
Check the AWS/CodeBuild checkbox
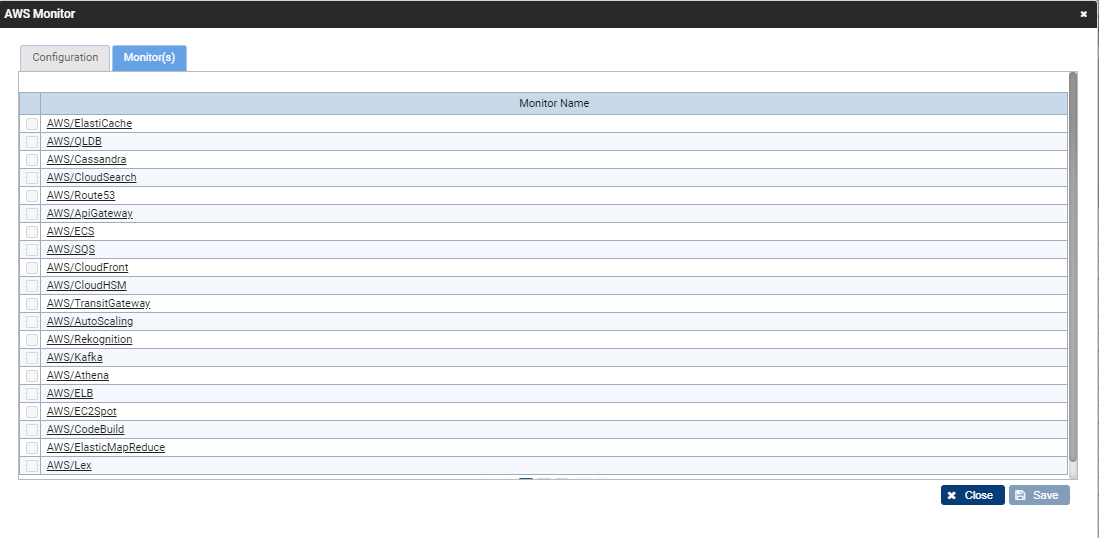32,430
